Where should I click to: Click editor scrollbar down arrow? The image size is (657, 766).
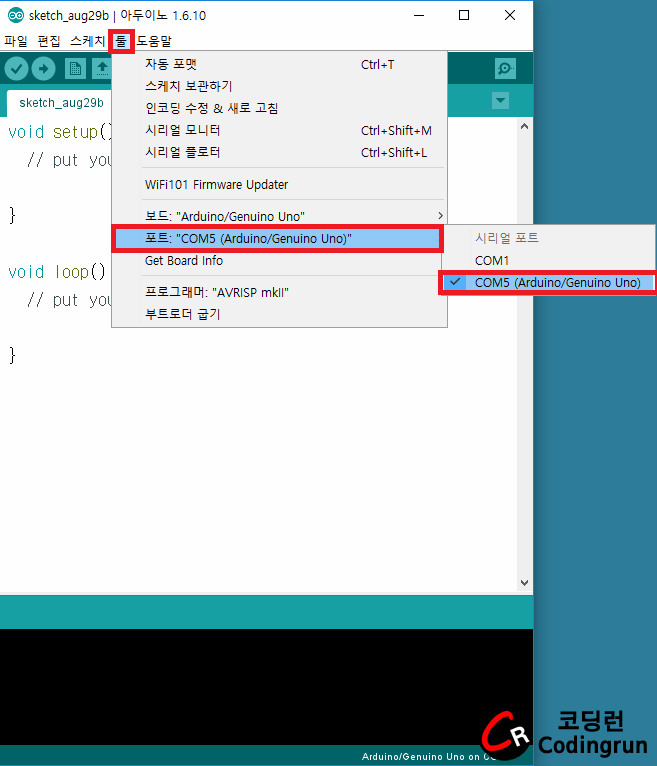coord(525,582)
